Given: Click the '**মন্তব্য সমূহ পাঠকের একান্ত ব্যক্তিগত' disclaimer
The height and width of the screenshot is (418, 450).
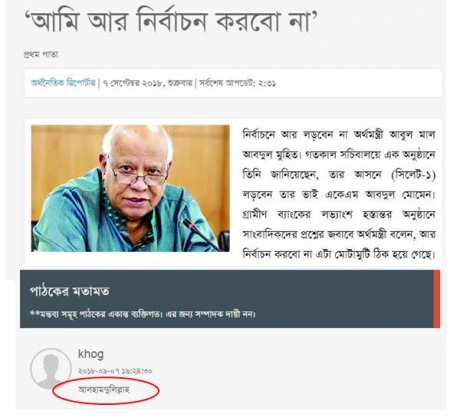Looking at the screenshot, I should 143,314.
